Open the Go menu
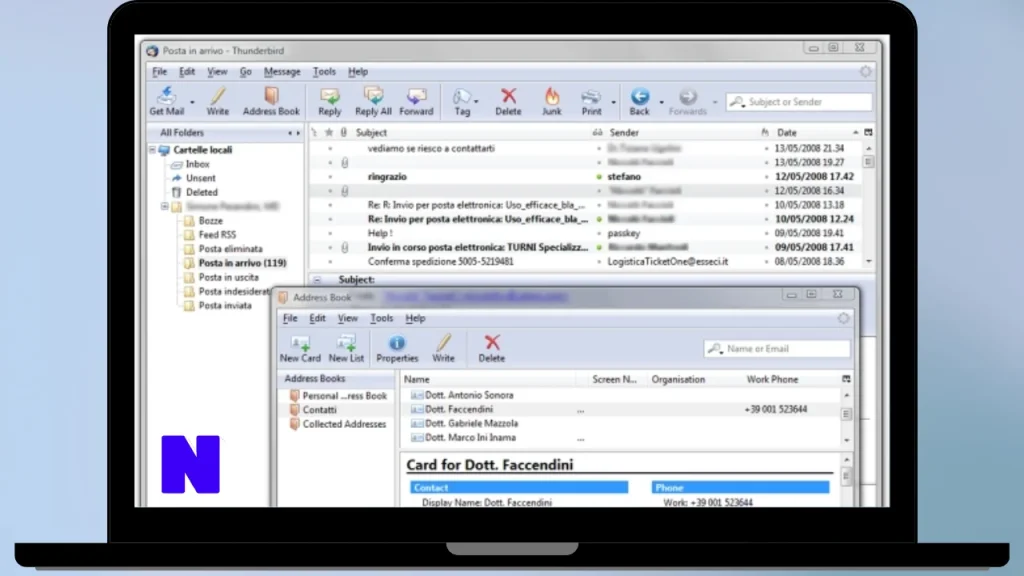1024x576 pixels. [x=246, y=72]
